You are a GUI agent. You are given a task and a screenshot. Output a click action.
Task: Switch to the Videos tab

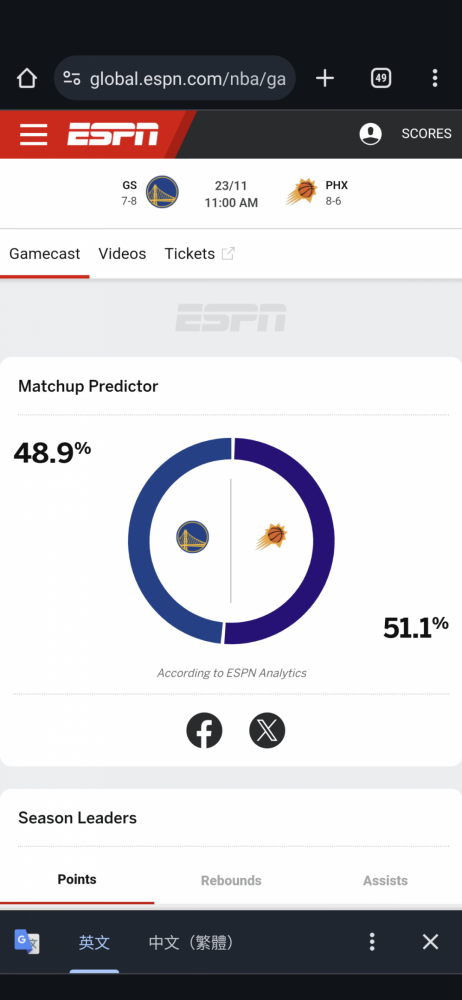pos(122,254)
